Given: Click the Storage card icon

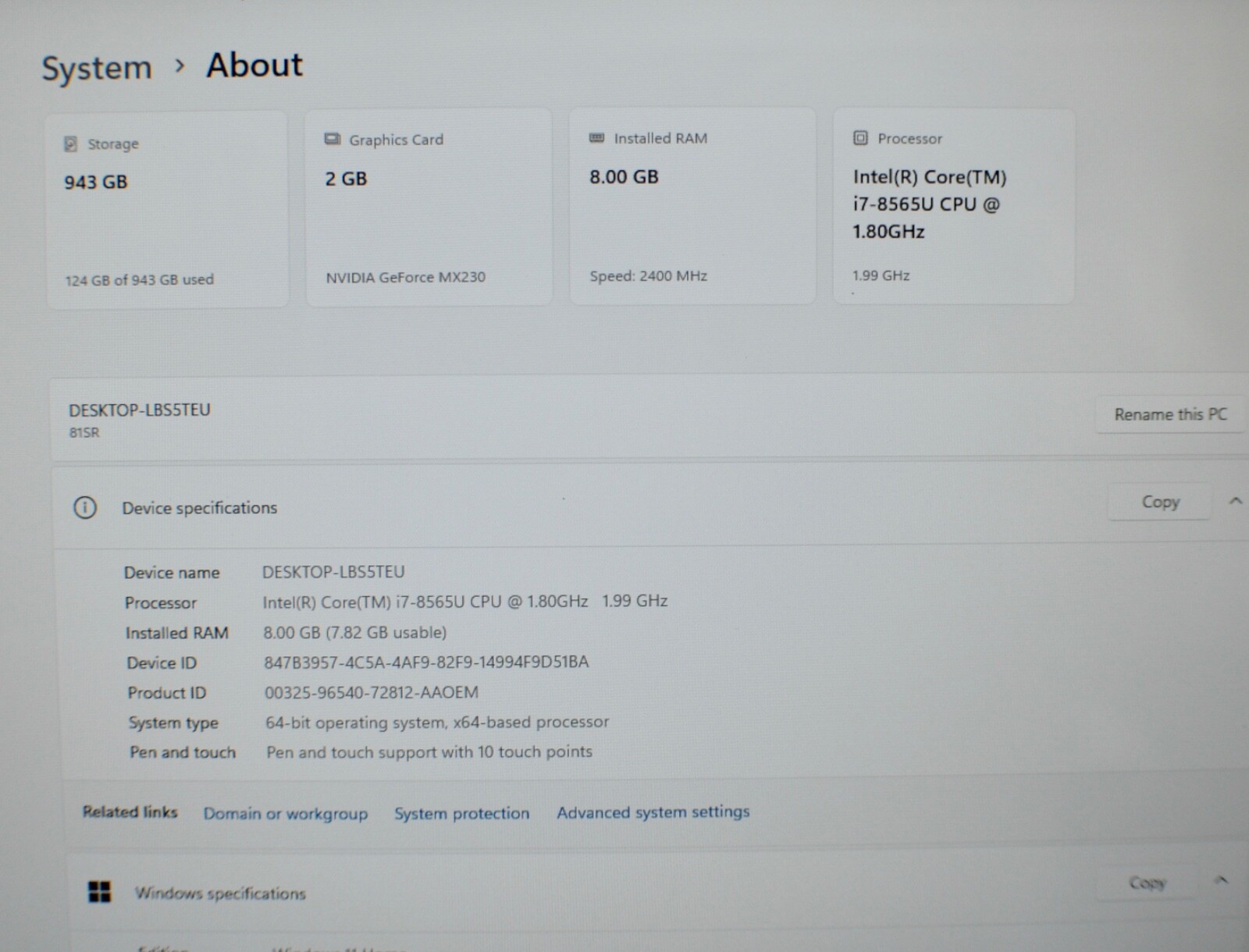Looking at the screenshot, I should point(70,144).
